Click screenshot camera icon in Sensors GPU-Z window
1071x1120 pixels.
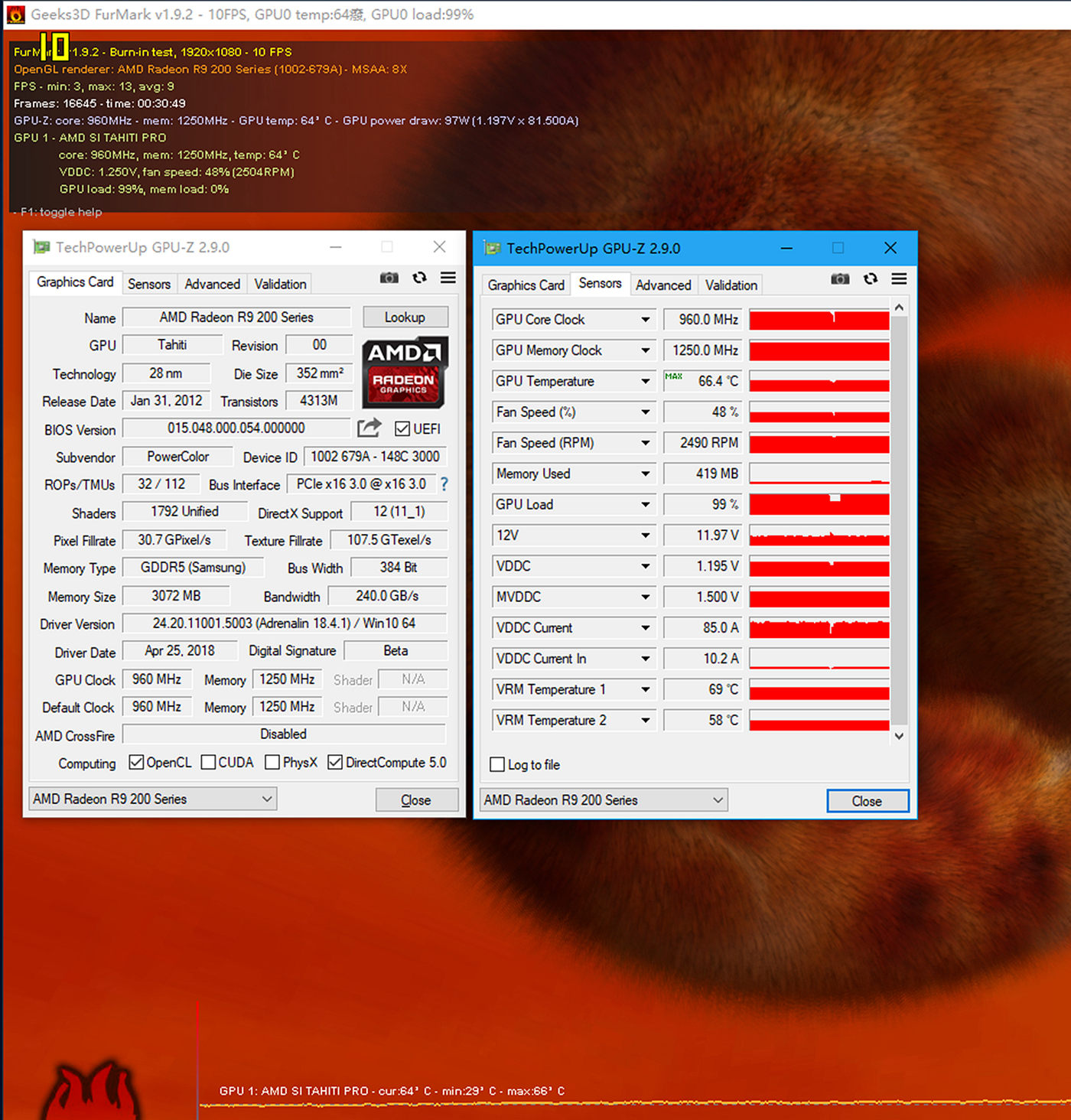coord(840,279)
